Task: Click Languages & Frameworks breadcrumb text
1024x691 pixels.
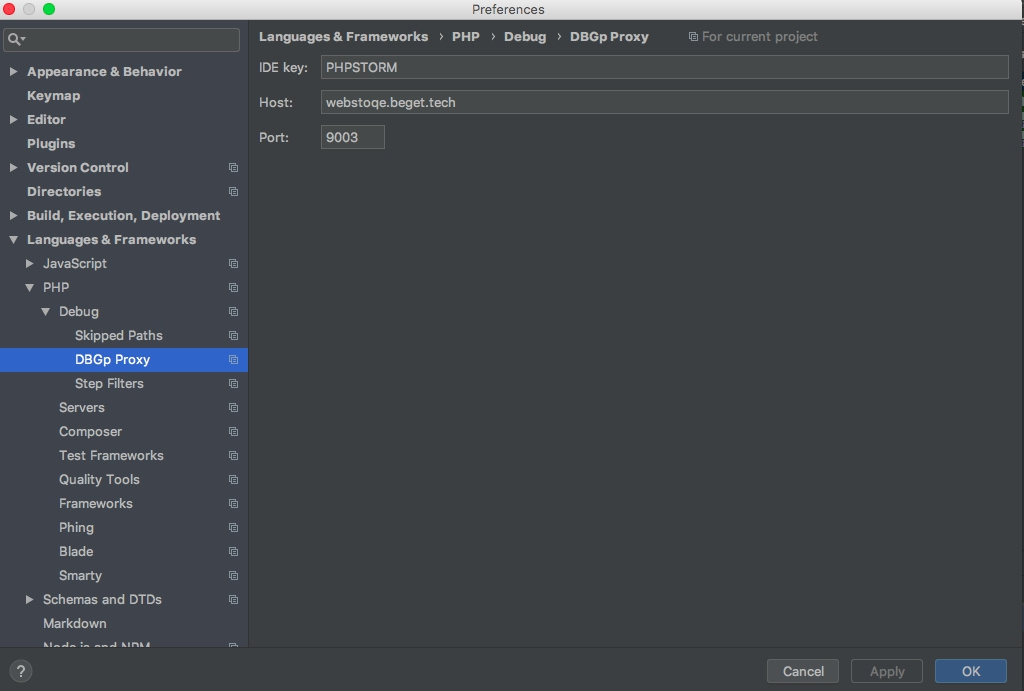Action: pos(344,37)
